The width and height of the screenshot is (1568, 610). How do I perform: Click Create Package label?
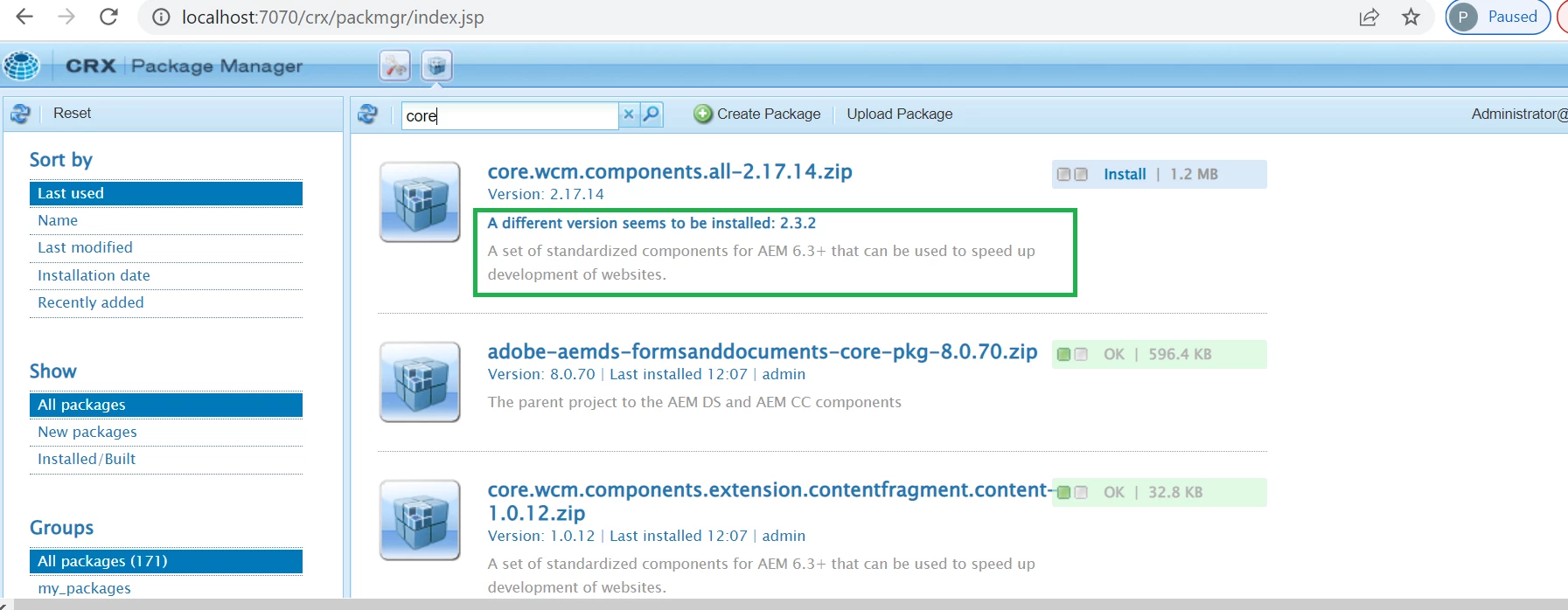769,114
